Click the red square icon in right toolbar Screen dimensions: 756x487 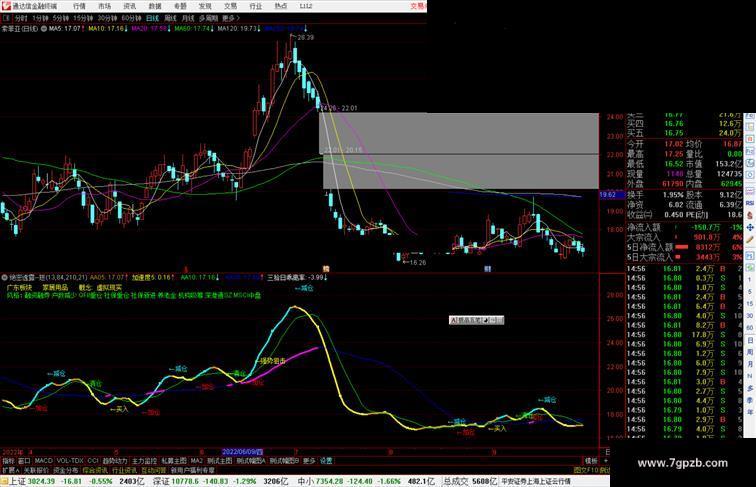point(750,139)
